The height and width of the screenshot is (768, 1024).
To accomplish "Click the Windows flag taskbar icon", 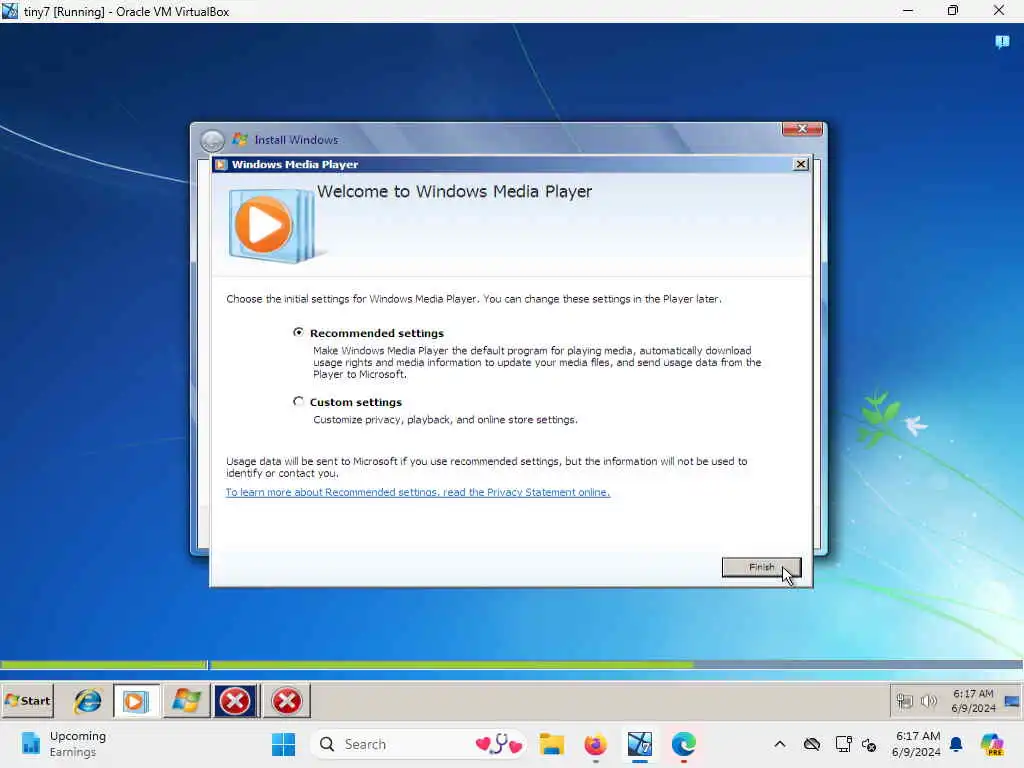I will [x=185, y=701].
